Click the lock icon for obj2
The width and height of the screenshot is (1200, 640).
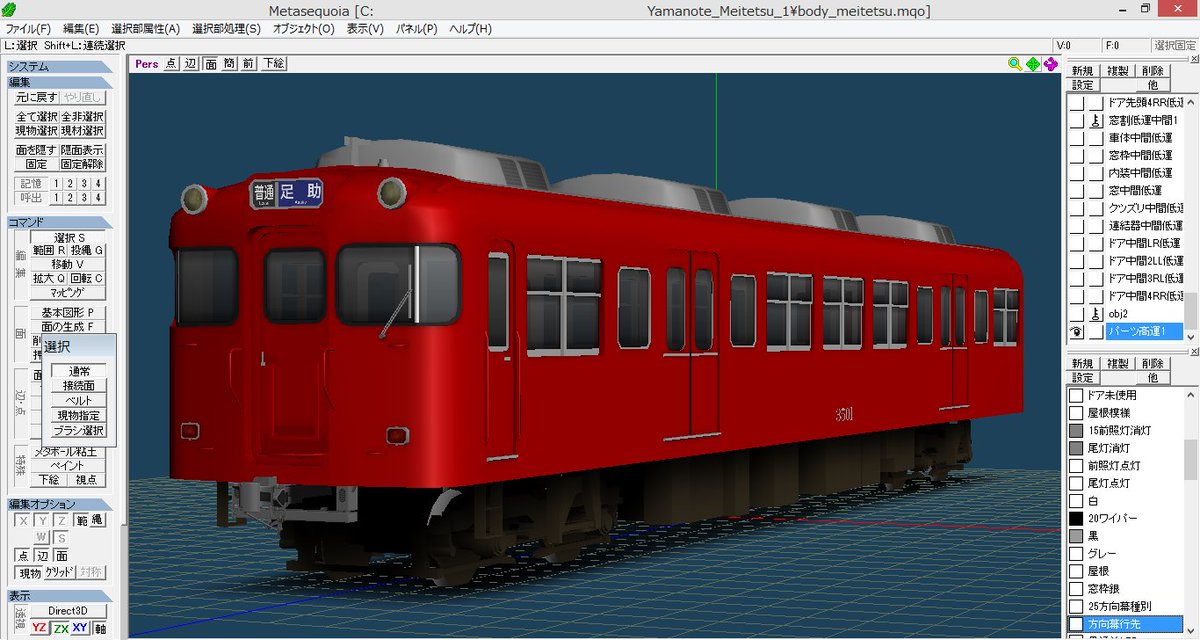click(x=1096, y=314)
